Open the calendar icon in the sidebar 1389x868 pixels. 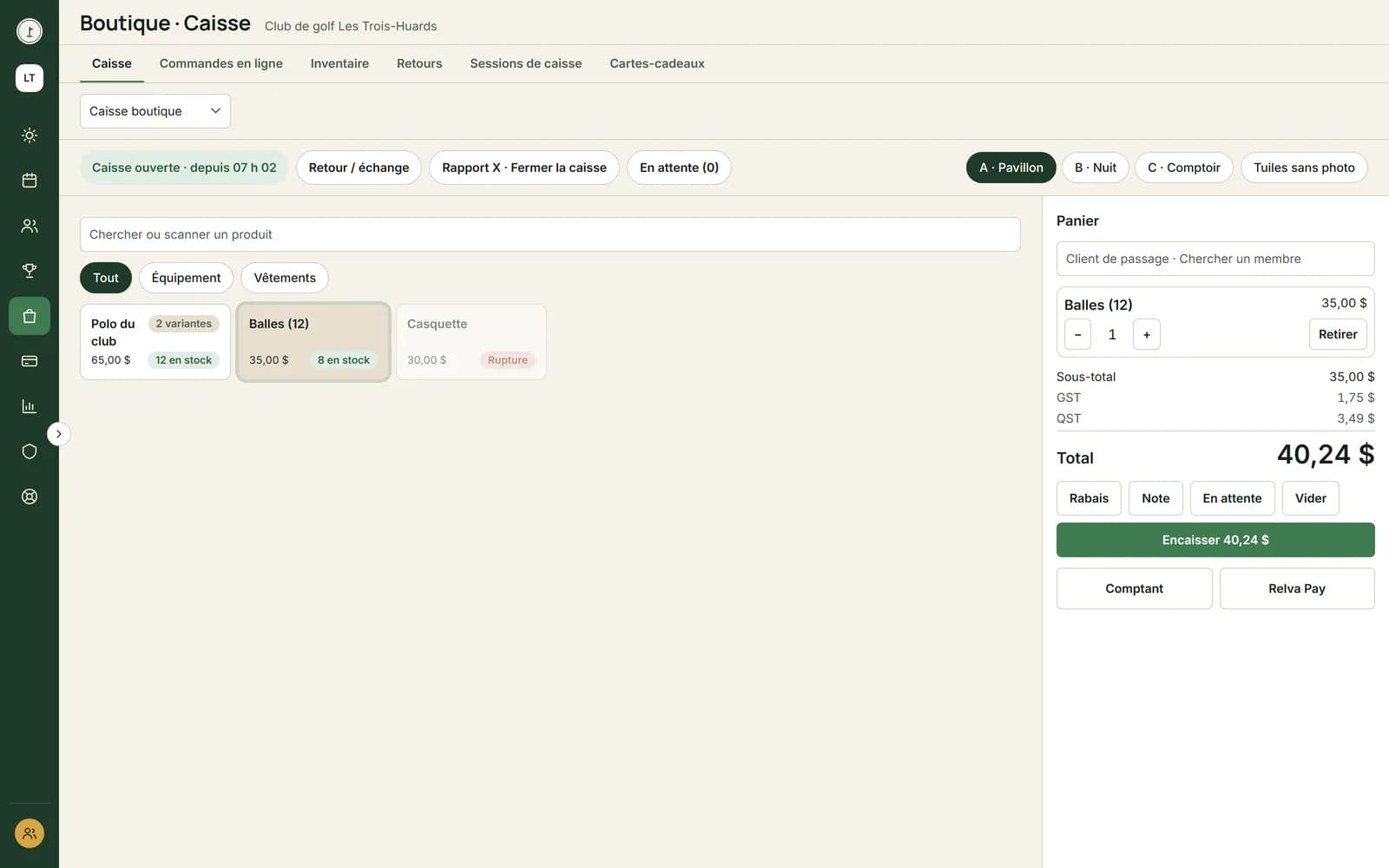tap(30, 181)
